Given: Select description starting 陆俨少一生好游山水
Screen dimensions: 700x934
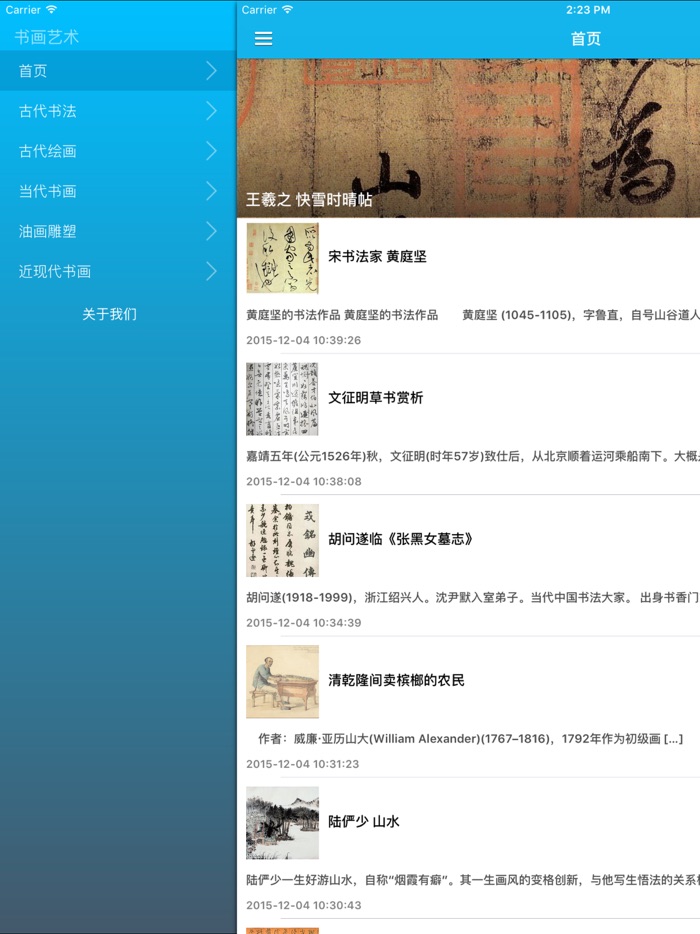Looking at the screenshot, I should coord(473,880).
